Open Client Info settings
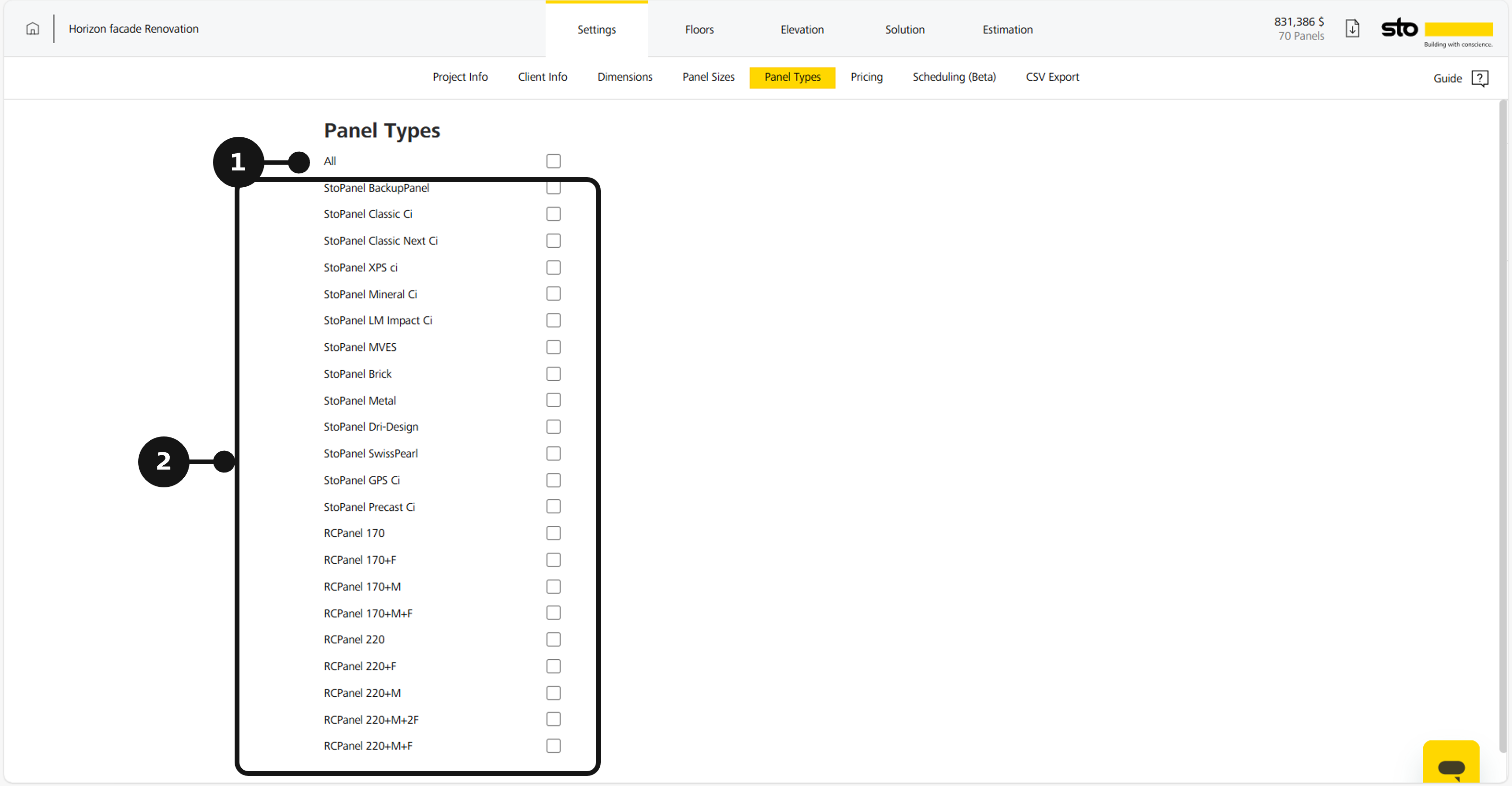Screen dimensions: 1512x786 542,77
